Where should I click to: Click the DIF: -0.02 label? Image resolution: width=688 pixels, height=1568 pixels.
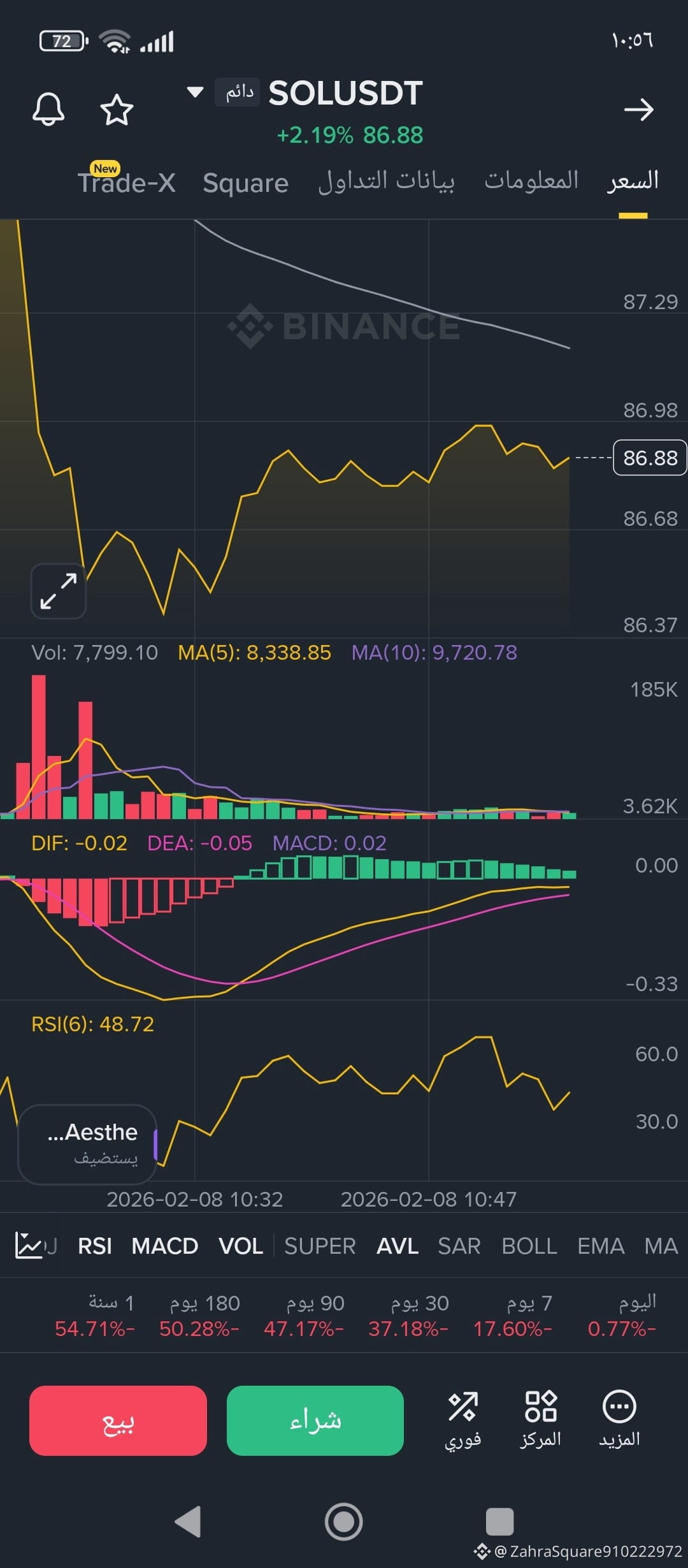pos(79,843)
